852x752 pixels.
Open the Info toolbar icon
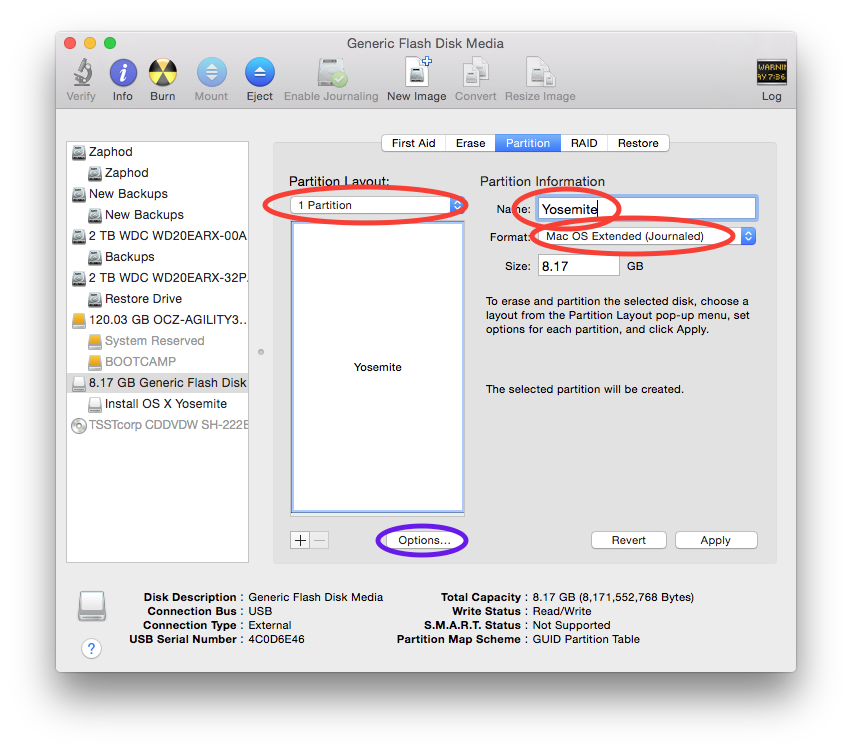click(123, 72)
